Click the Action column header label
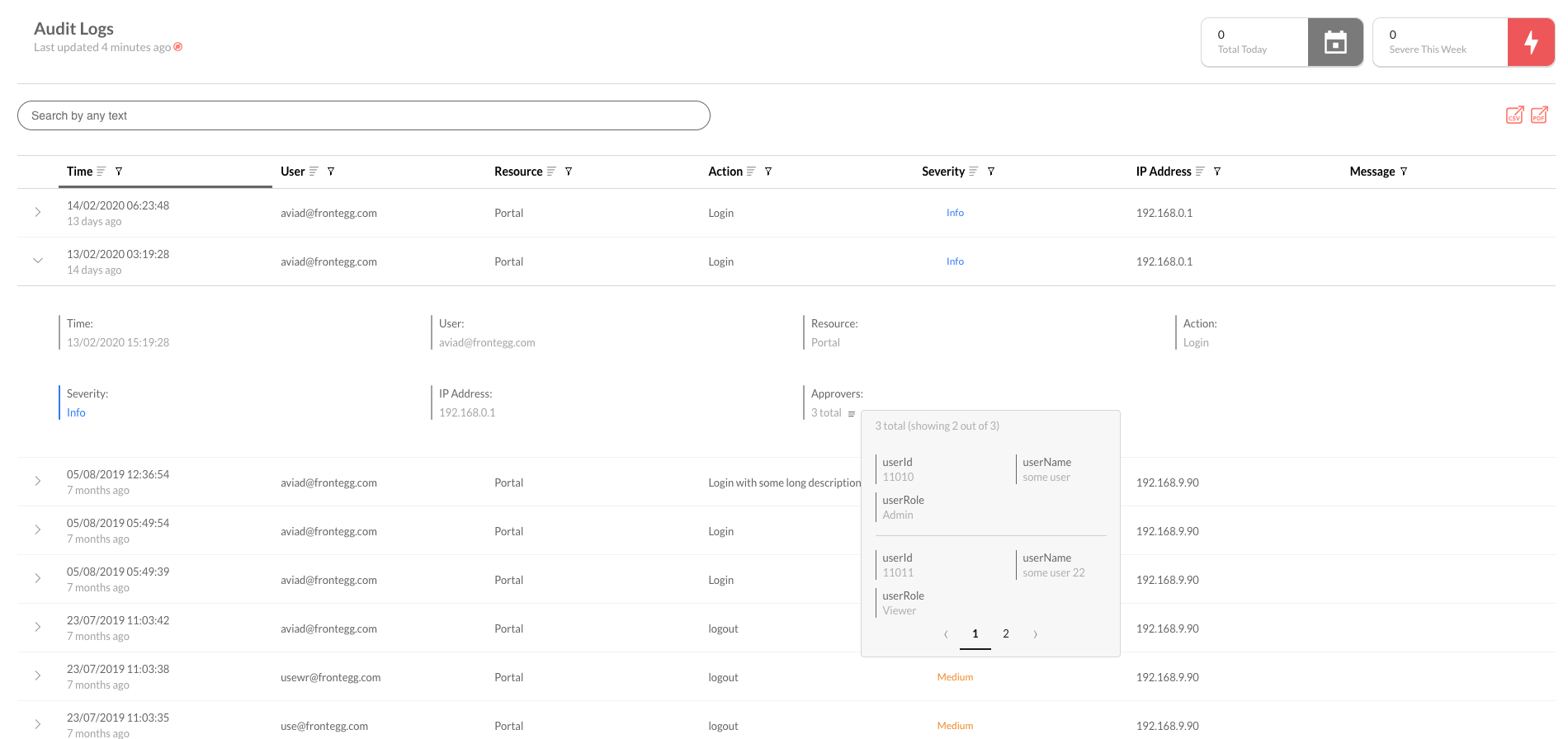Image resolution: width=1568 pixels, height=739 pixels. coord(725,172)
